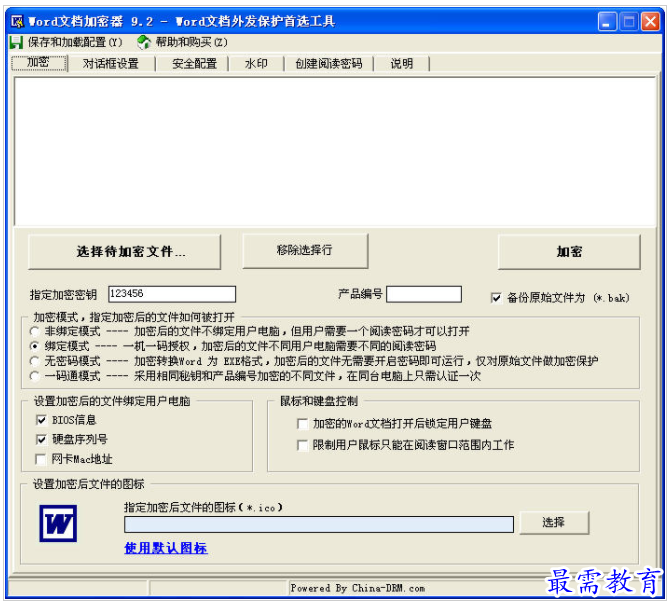This screenshot has height=613, width=669.
Task: Close the Word文档加密器 window
Action: [651, 21]
